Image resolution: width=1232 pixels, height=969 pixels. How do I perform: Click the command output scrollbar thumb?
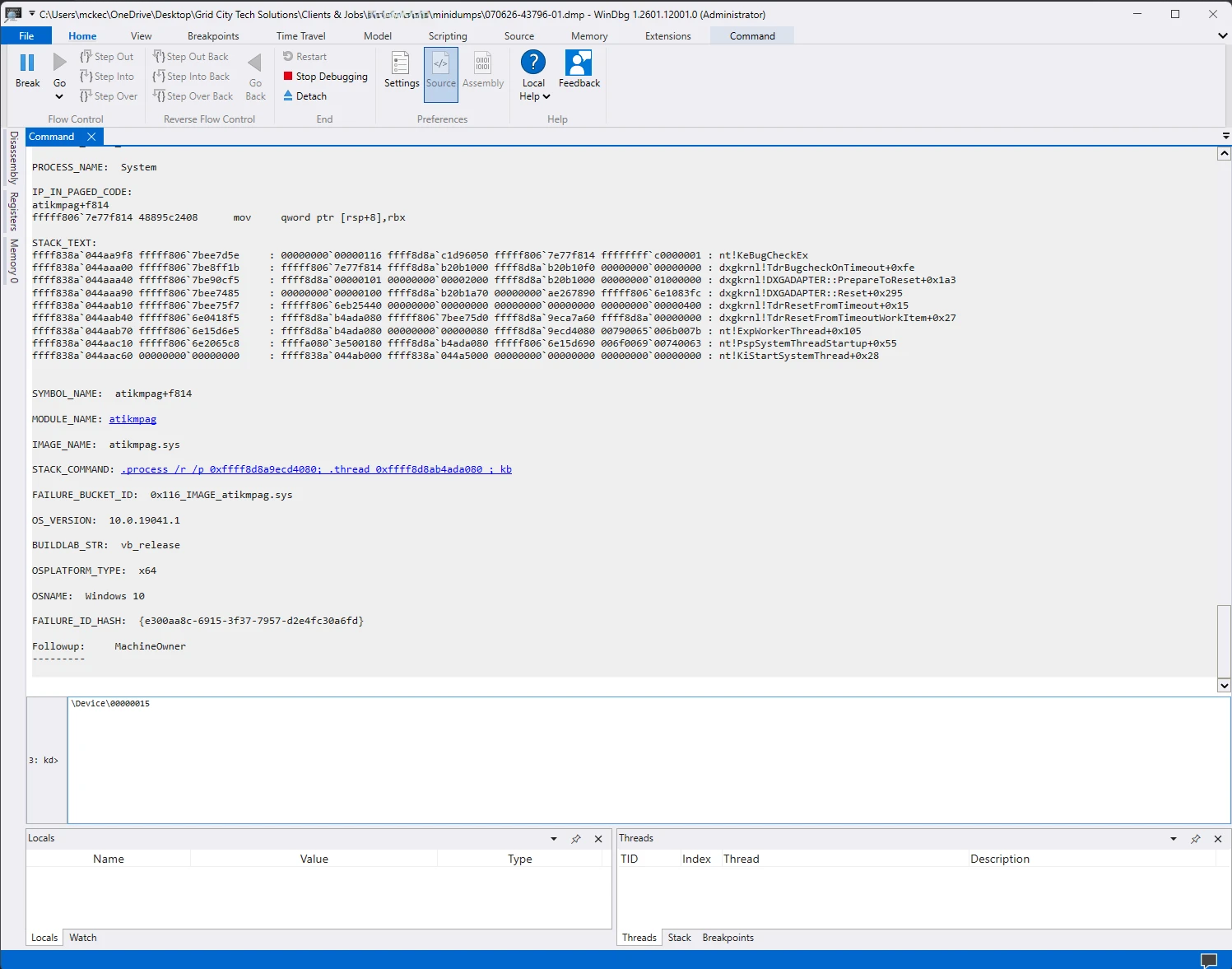(1224, 641)
